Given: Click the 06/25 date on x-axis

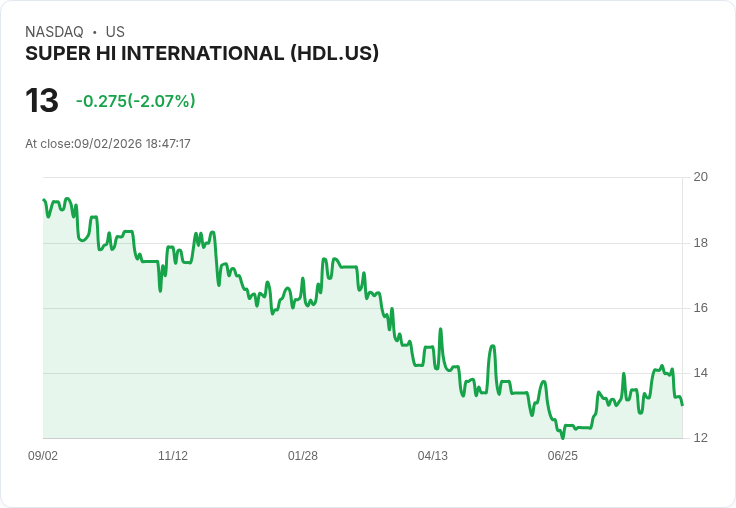Looking at the screenshot, I should click(563, 455).
